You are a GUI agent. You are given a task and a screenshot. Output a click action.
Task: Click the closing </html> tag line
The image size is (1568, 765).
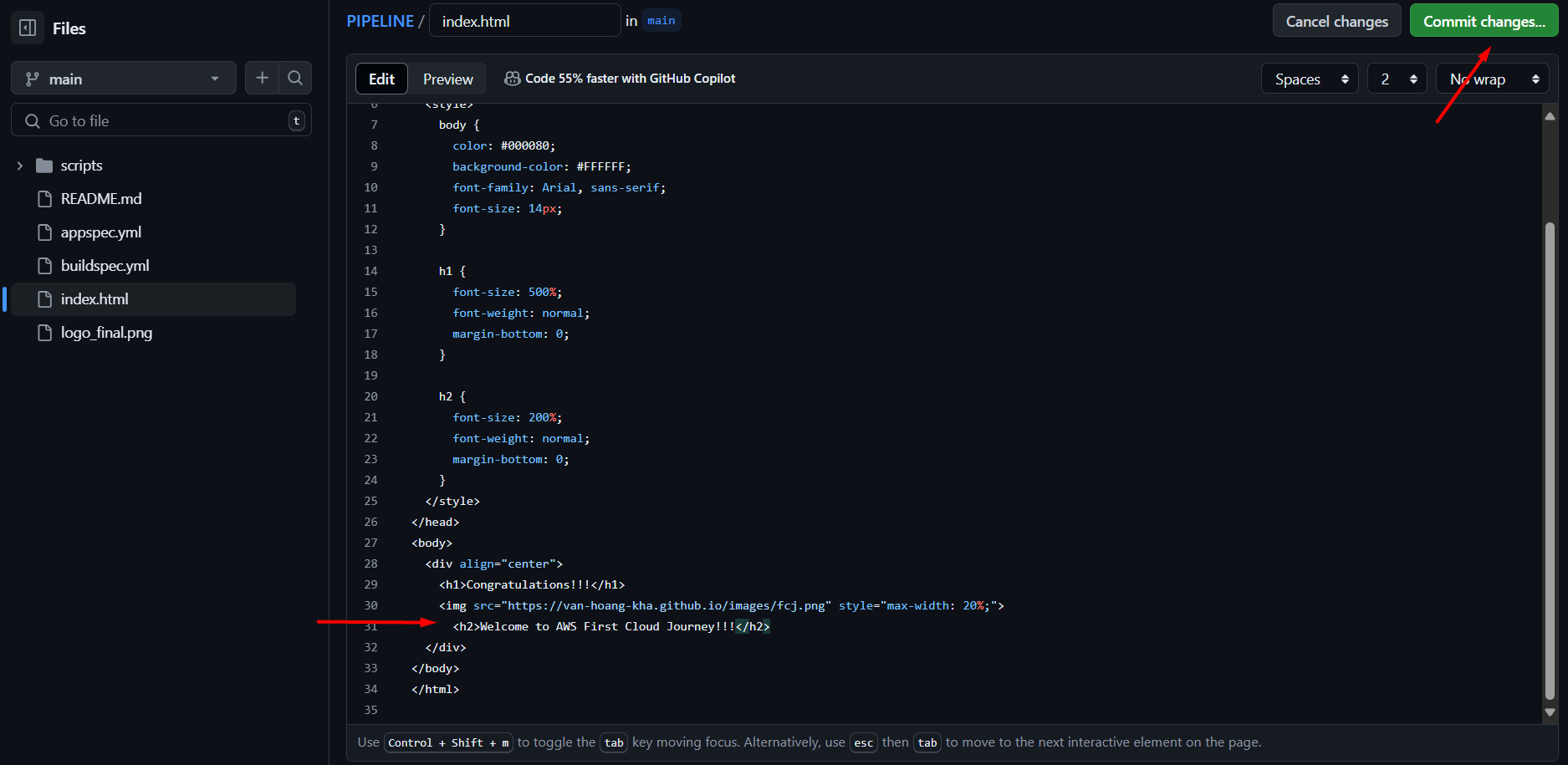pyautogui.click(x=436, y=689)
